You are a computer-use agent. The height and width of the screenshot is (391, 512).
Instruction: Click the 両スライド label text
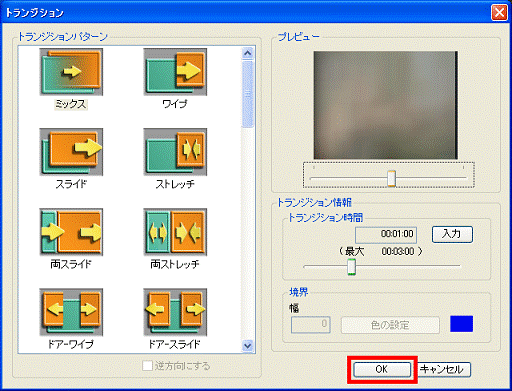71,264
